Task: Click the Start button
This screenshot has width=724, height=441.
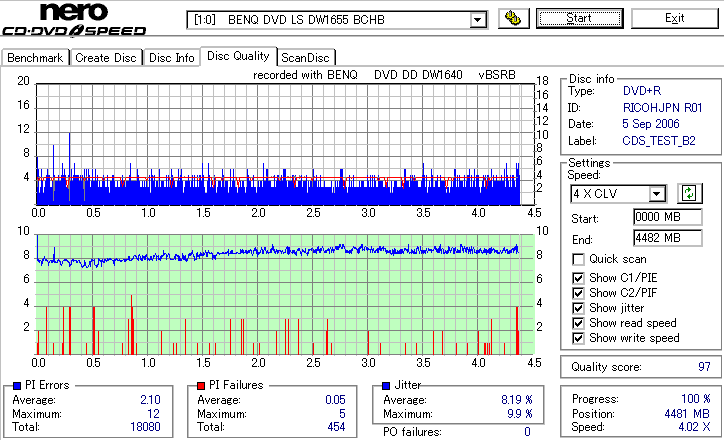Action: [x=579, y=18]
